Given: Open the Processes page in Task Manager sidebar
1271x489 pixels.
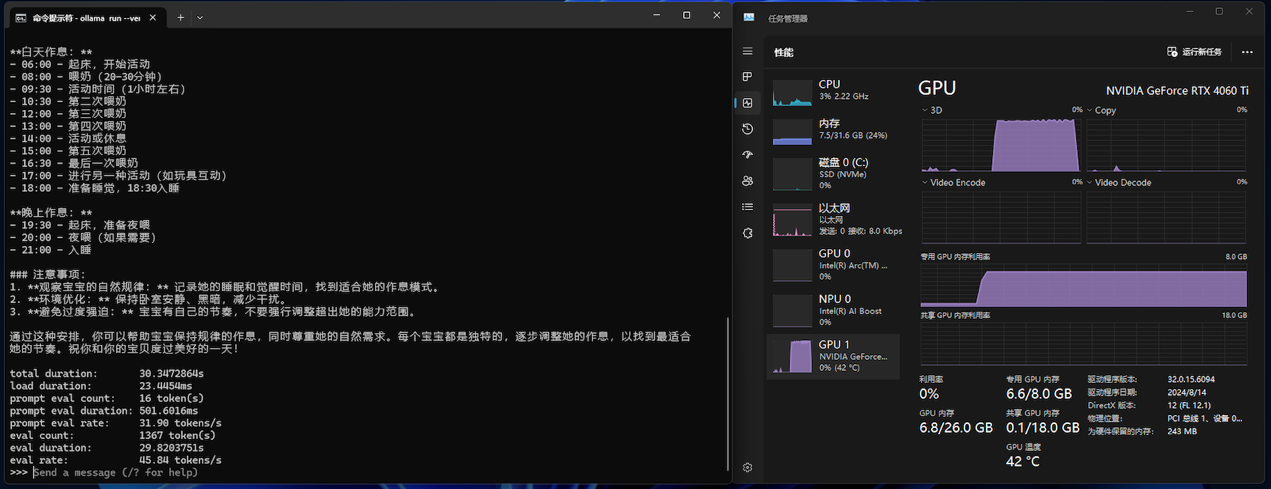Looking at the screenshot, I should [x=747, y=77].
